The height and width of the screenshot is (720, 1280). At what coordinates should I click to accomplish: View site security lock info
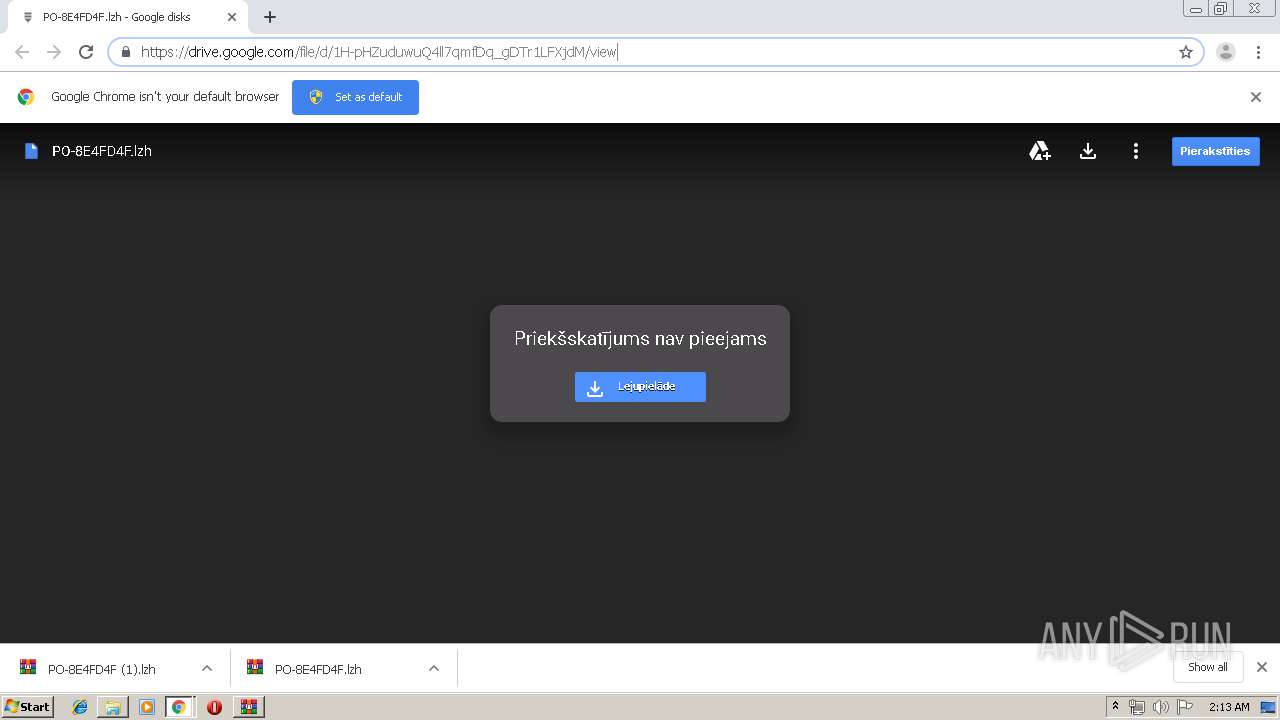[x=126, y=52]
